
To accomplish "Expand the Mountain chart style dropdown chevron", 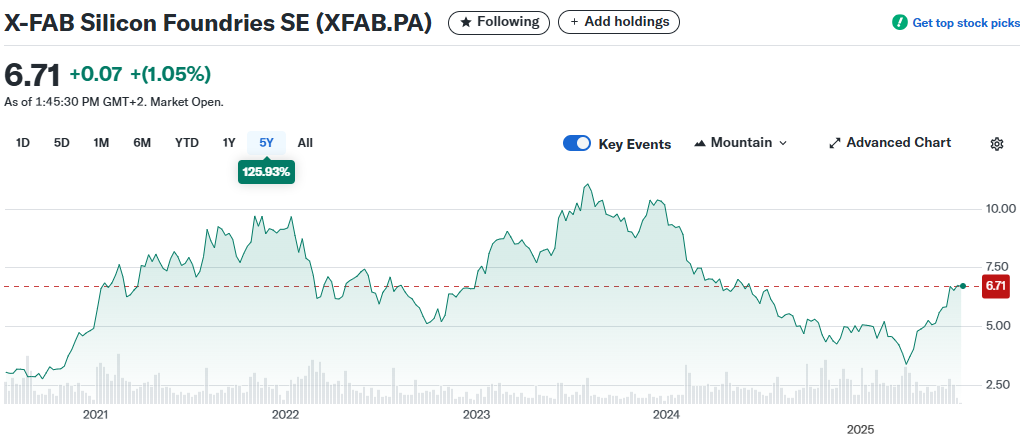I will [783, 143].
